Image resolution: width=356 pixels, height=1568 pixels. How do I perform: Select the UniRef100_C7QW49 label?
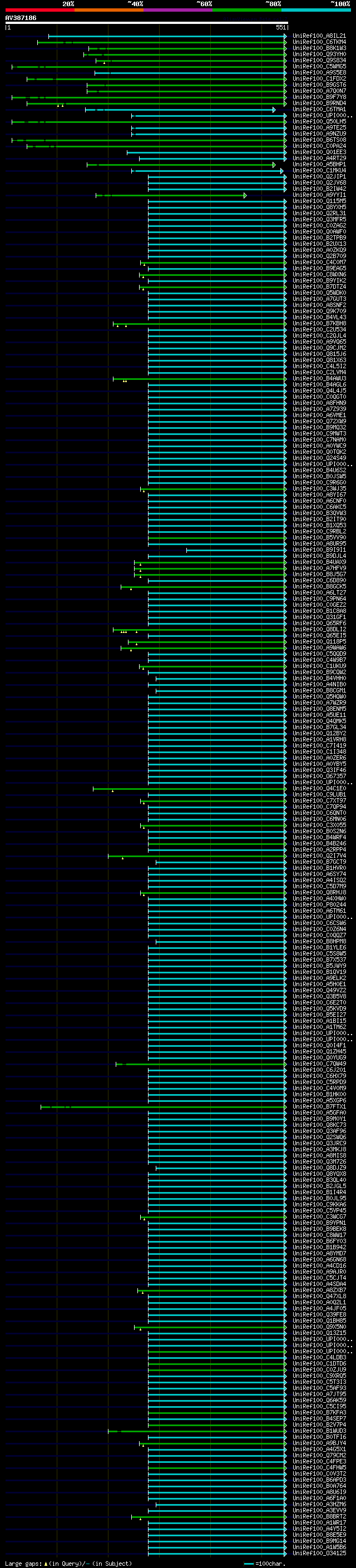[x=319, y=1064]
